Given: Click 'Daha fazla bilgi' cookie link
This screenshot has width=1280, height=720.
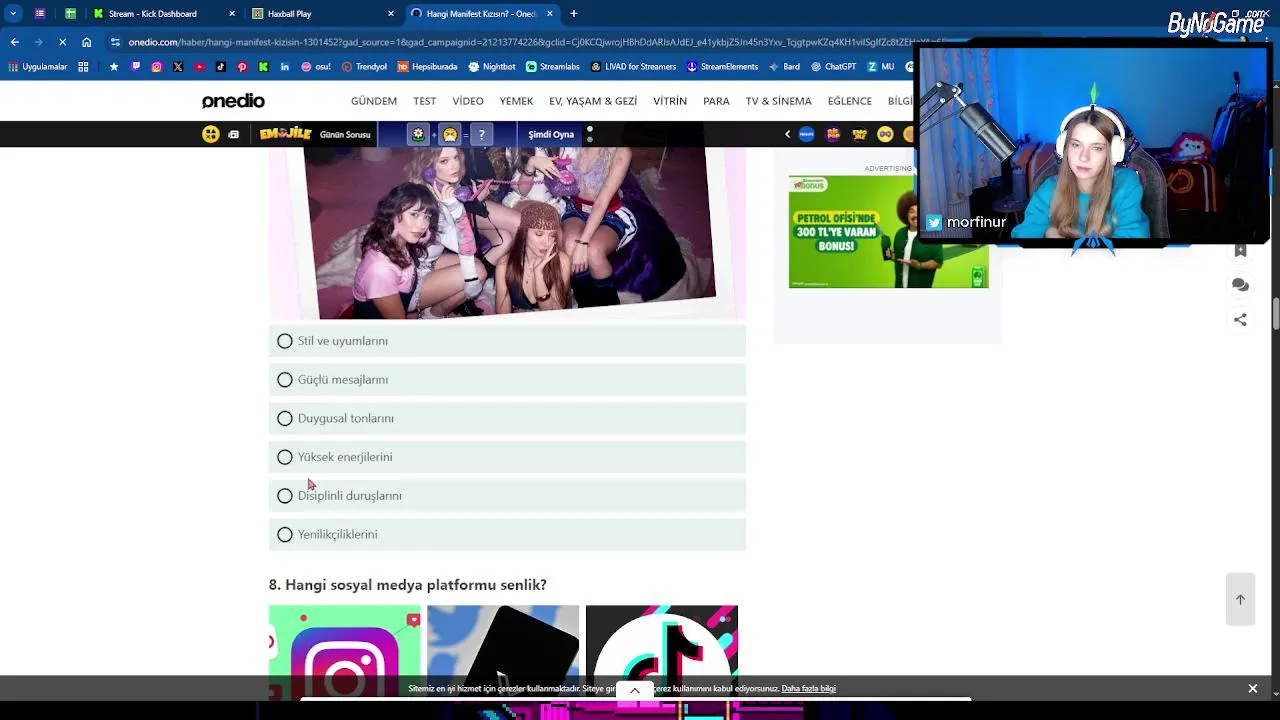Looking at the screenshot, I should point(809,689).
